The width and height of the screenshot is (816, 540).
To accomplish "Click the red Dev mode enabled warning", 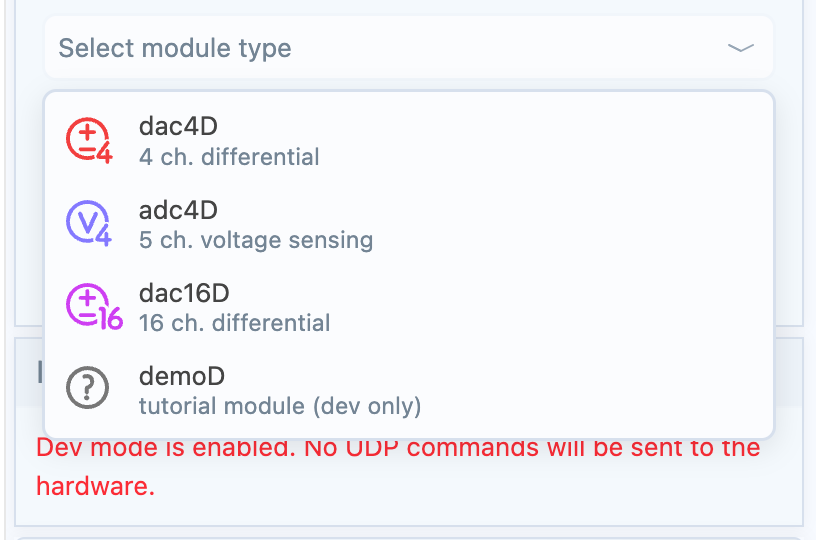I will click(x=398, y=467).
